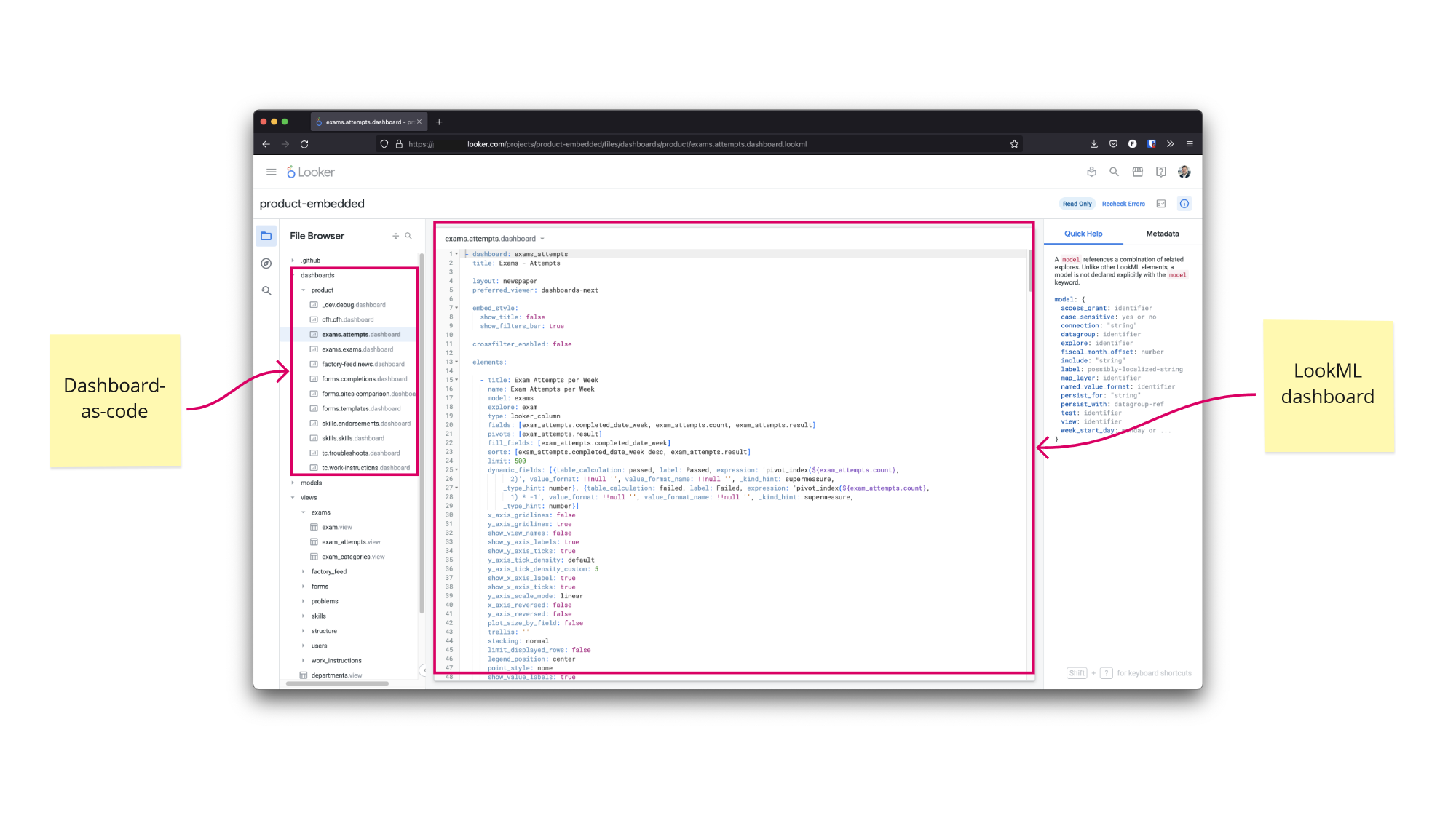Click the file browser horizontal scrollbar

click(x=337, y=683)
